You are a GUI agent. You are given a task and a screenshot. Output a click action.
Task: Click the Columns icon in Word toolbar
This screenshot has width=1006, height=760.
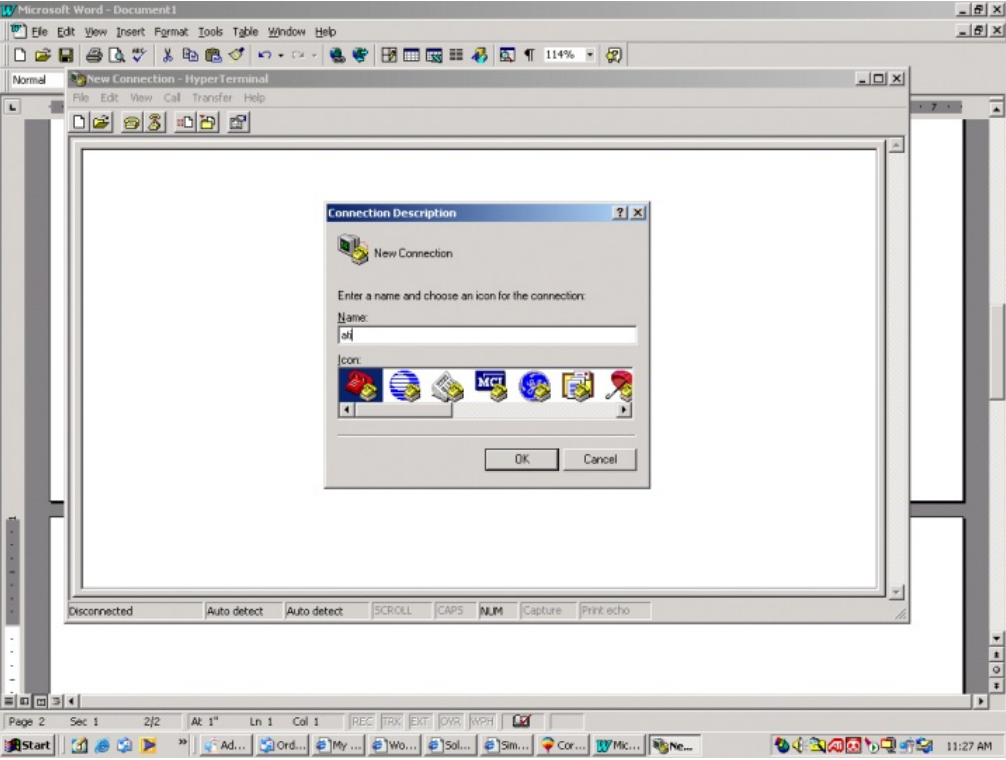point(456,55)
